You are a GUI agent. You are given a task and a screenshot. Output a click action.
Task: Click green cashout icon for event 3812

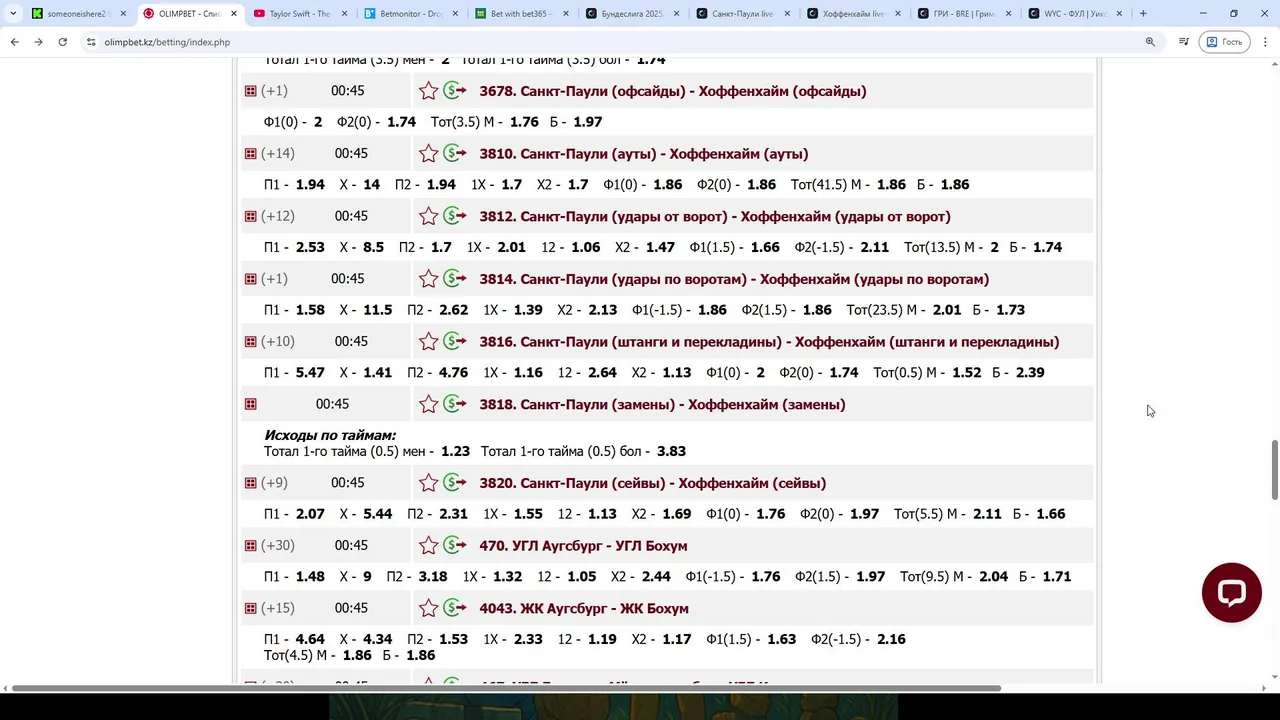pyautogui.click(x=455, y=216)
